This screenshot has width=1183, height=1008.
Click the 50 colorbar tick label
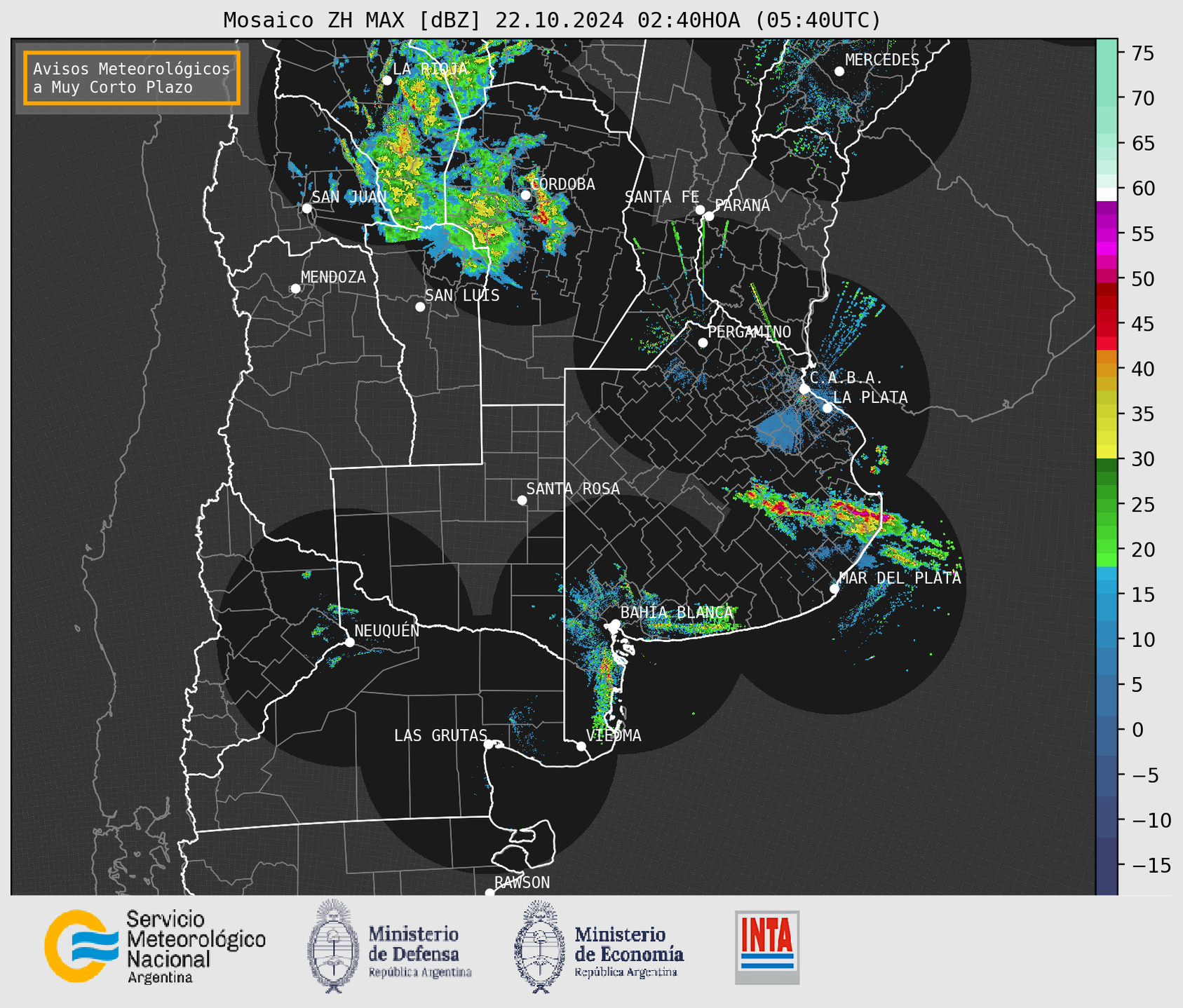pos(1142,279)
